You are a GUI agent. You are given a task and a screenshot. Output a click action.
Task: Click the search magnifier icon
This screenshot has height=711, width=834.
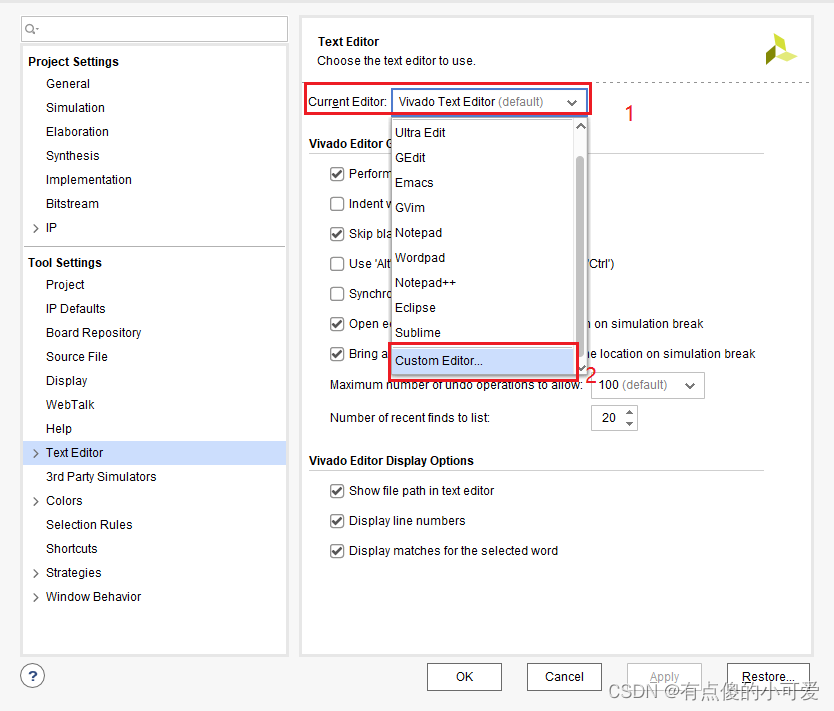31,29
